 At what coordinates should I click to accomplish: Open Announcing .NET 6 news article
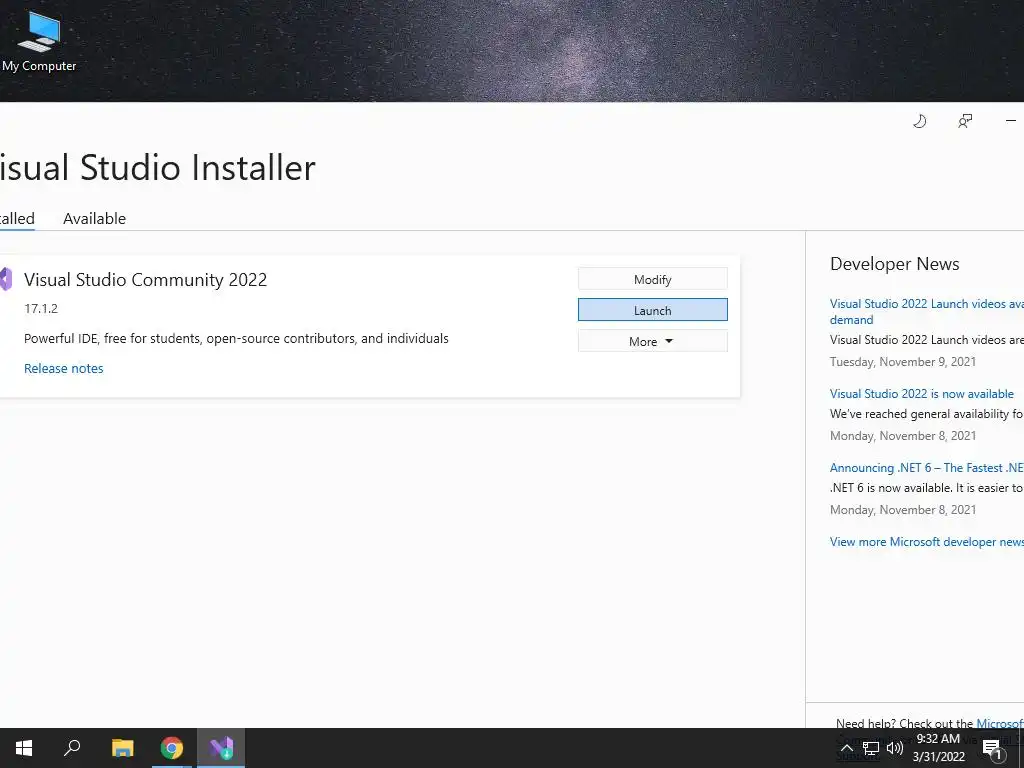[x=927, y=468]
